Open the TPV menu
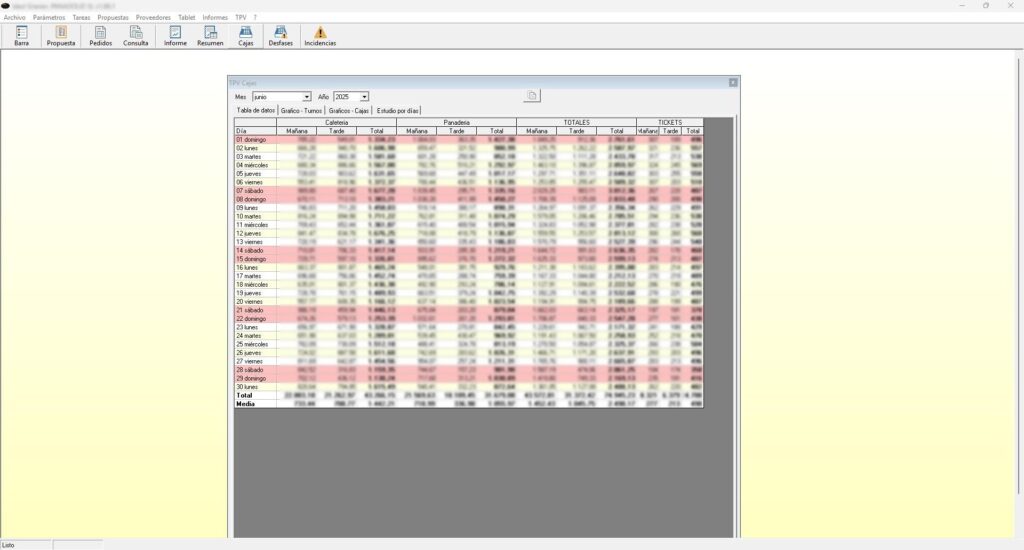The image size is (1024, 550). (x=240, y=18)
